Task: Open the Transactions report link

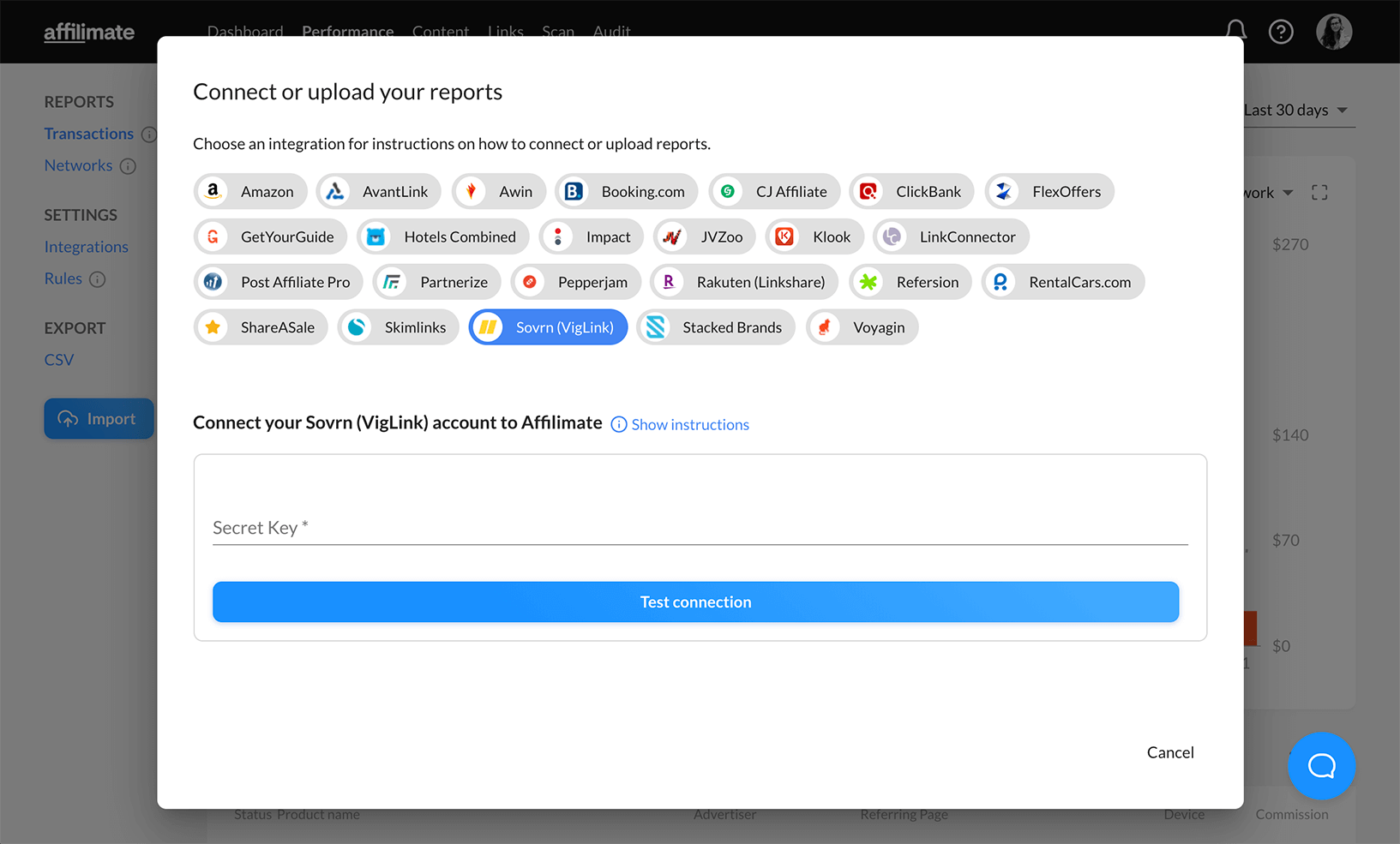Action: [89, 134]
